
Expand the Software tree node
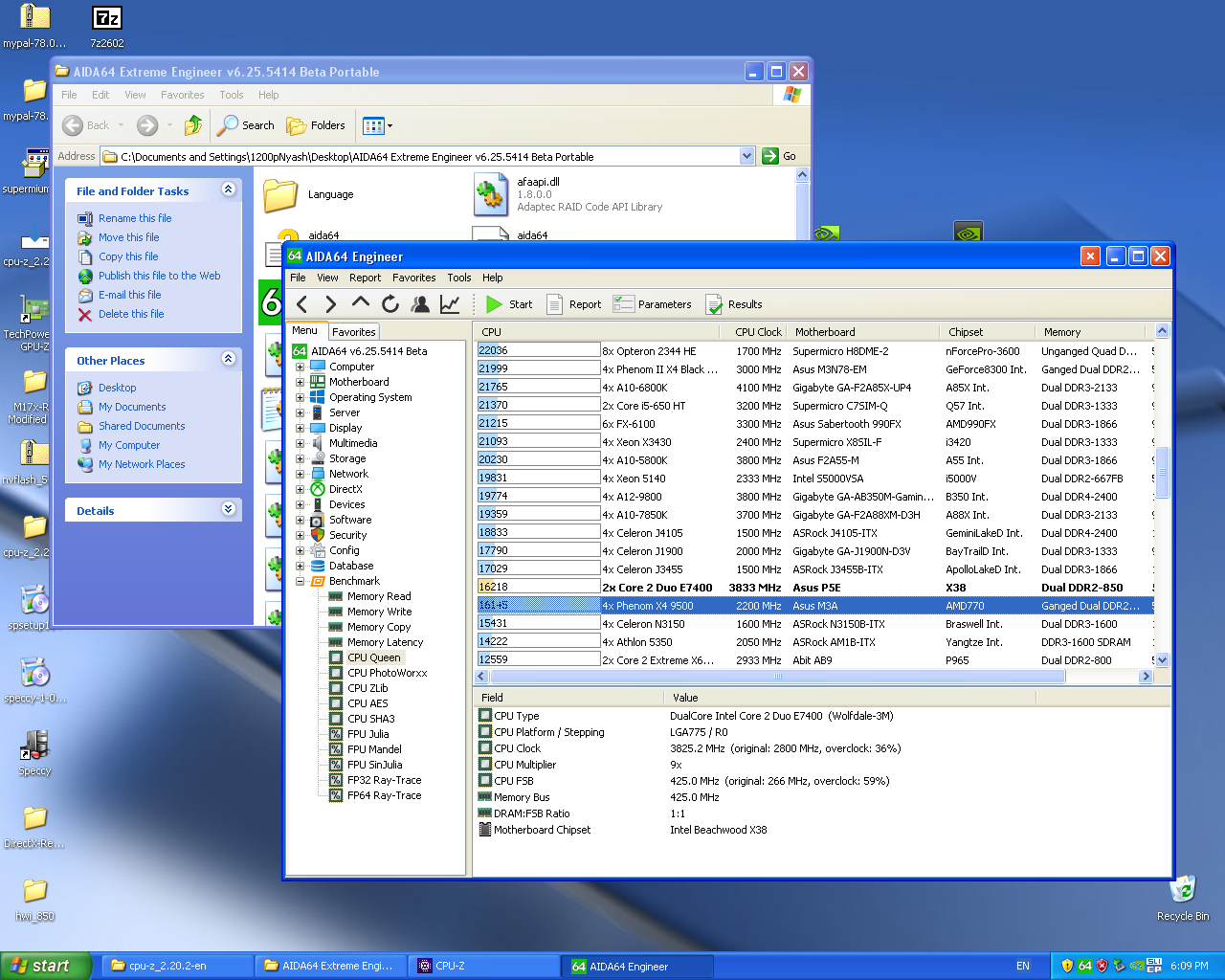pyautogui.click(x=300, y=520)
